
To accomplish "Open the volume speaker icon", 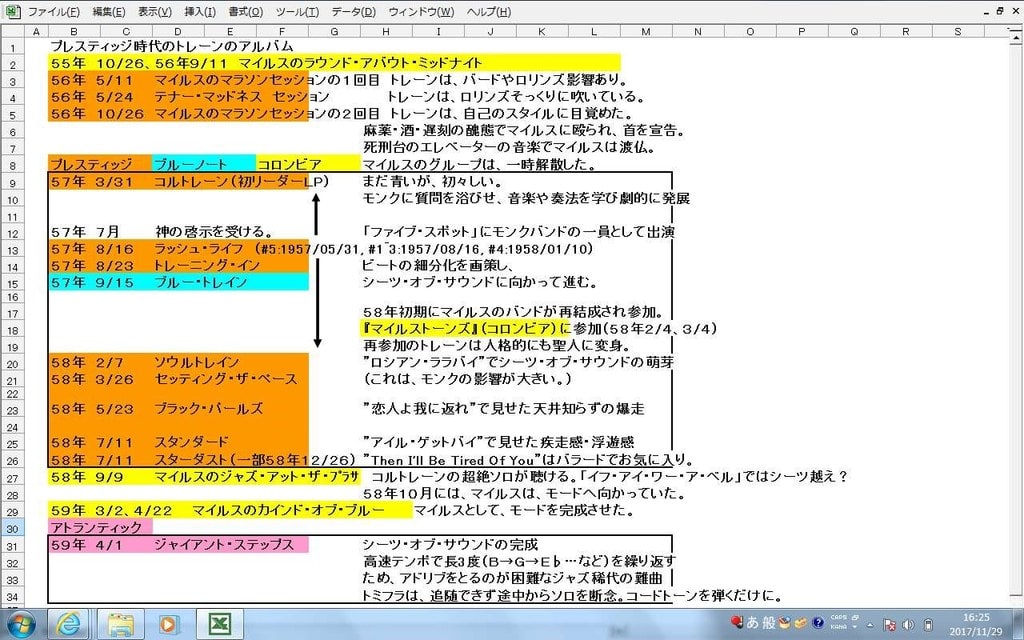I will coord(909,626).
